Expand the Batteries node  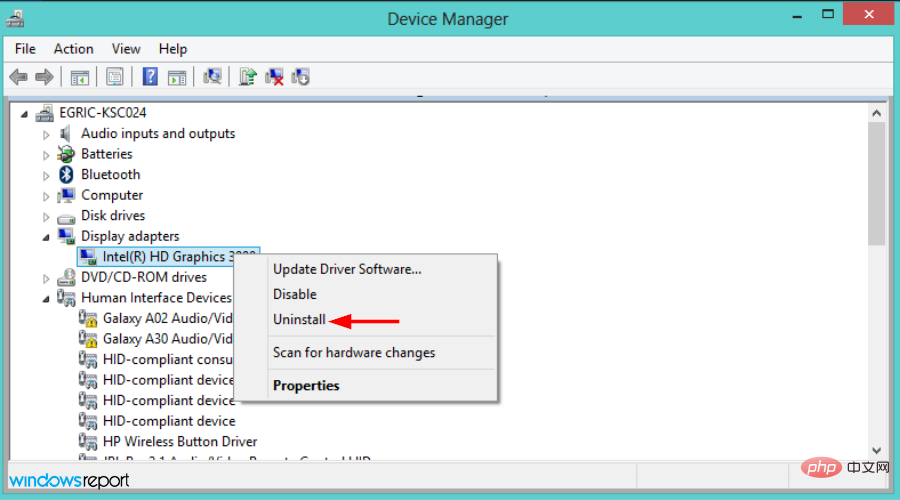click(46, 156)
